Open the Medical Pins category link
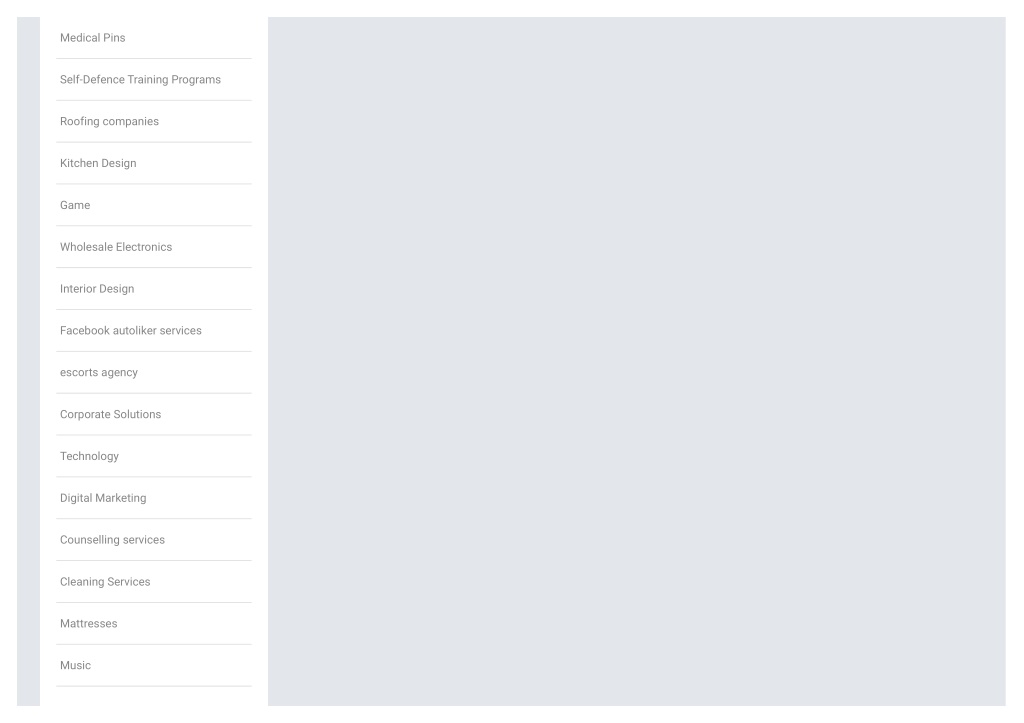This screenshot has height=723, width=1024. [93, 38]
